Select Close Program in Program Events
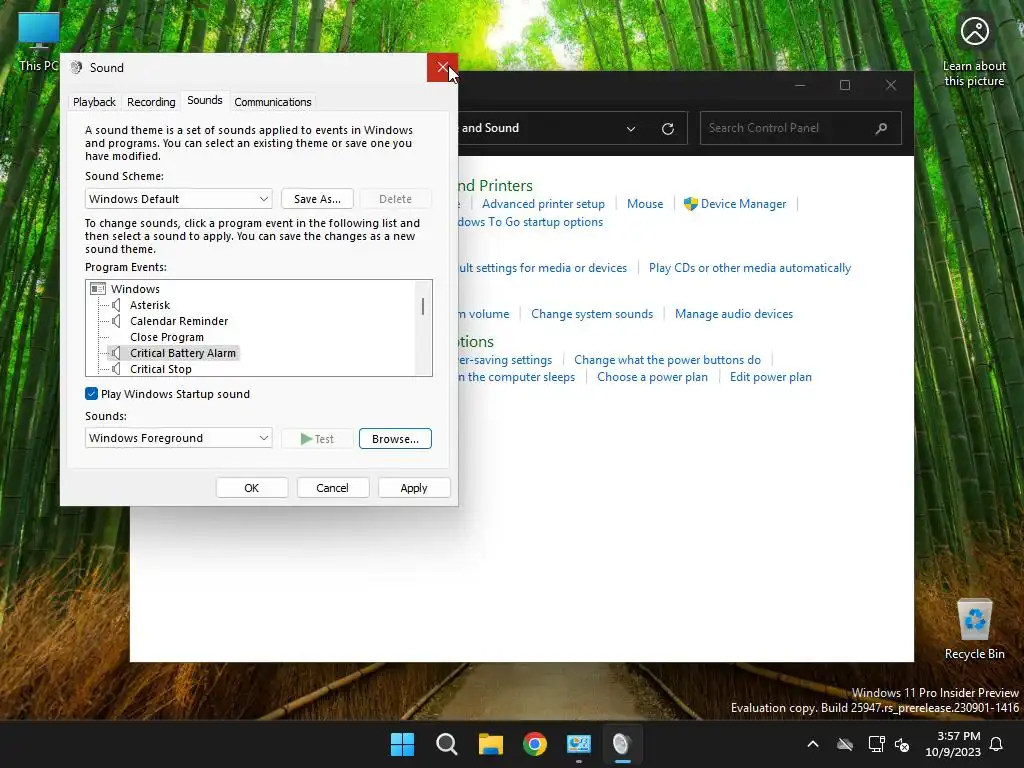 point(167,337)
